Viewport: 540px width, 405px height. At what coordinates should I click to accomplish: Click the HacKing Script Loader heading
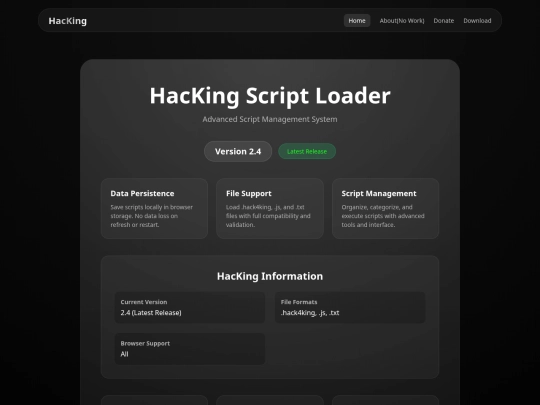tap(270, 96)
